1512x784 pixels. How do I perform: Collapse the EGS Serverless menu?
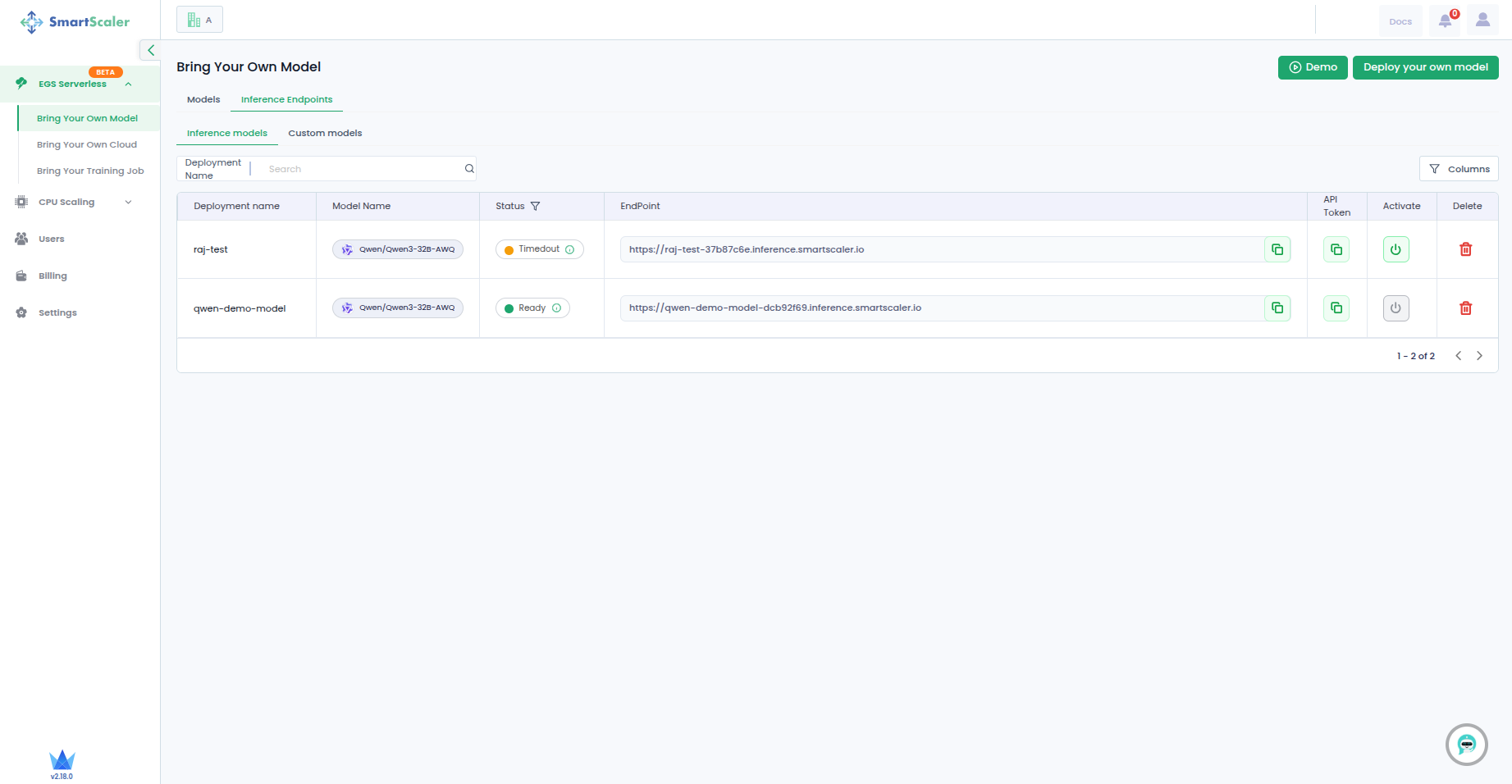click(x=128, y=84)
